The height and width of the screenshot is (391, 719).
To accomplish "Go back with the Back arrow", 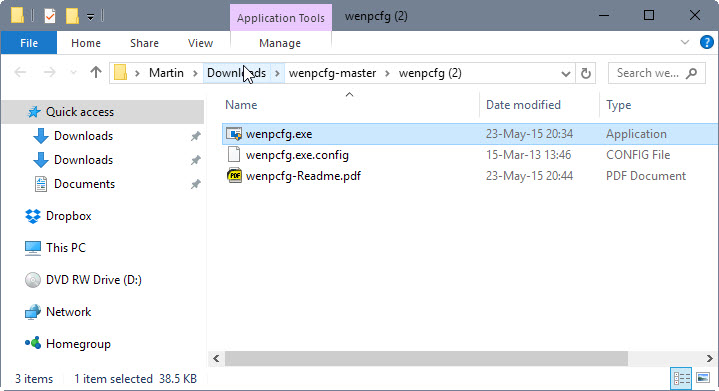I will (20, 72).
